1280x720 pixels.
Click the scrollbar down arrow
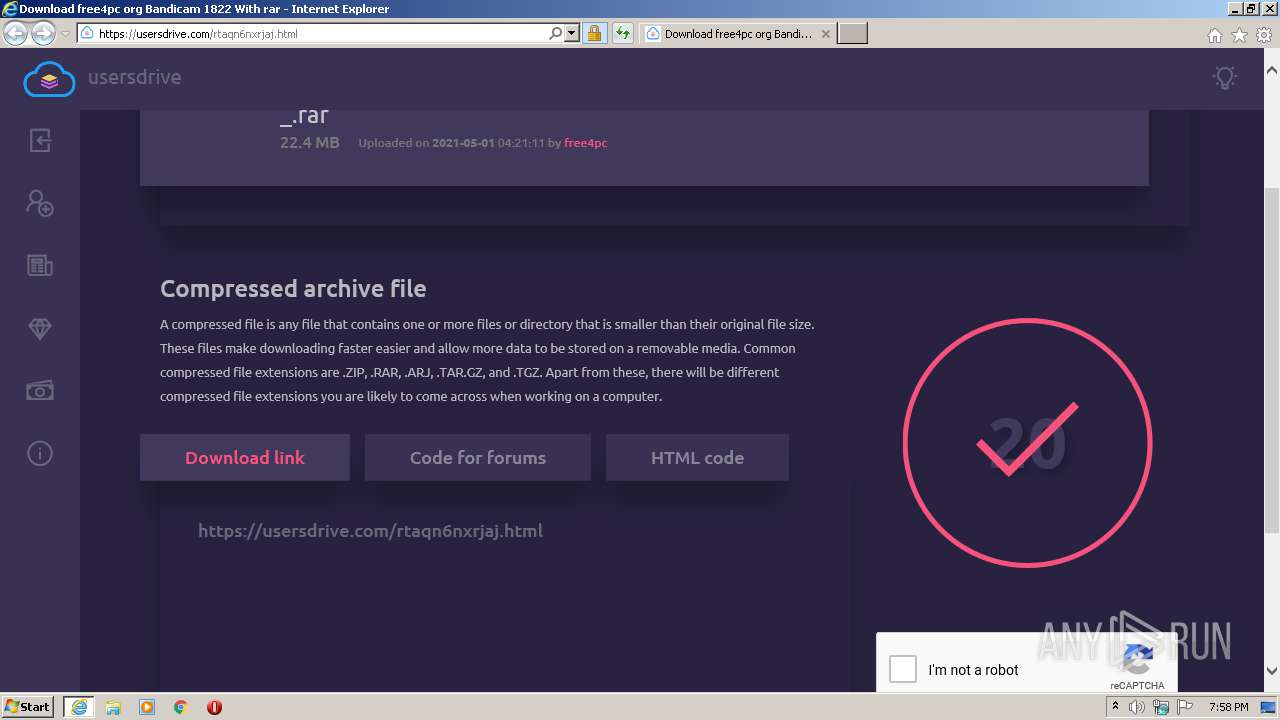1272,671
